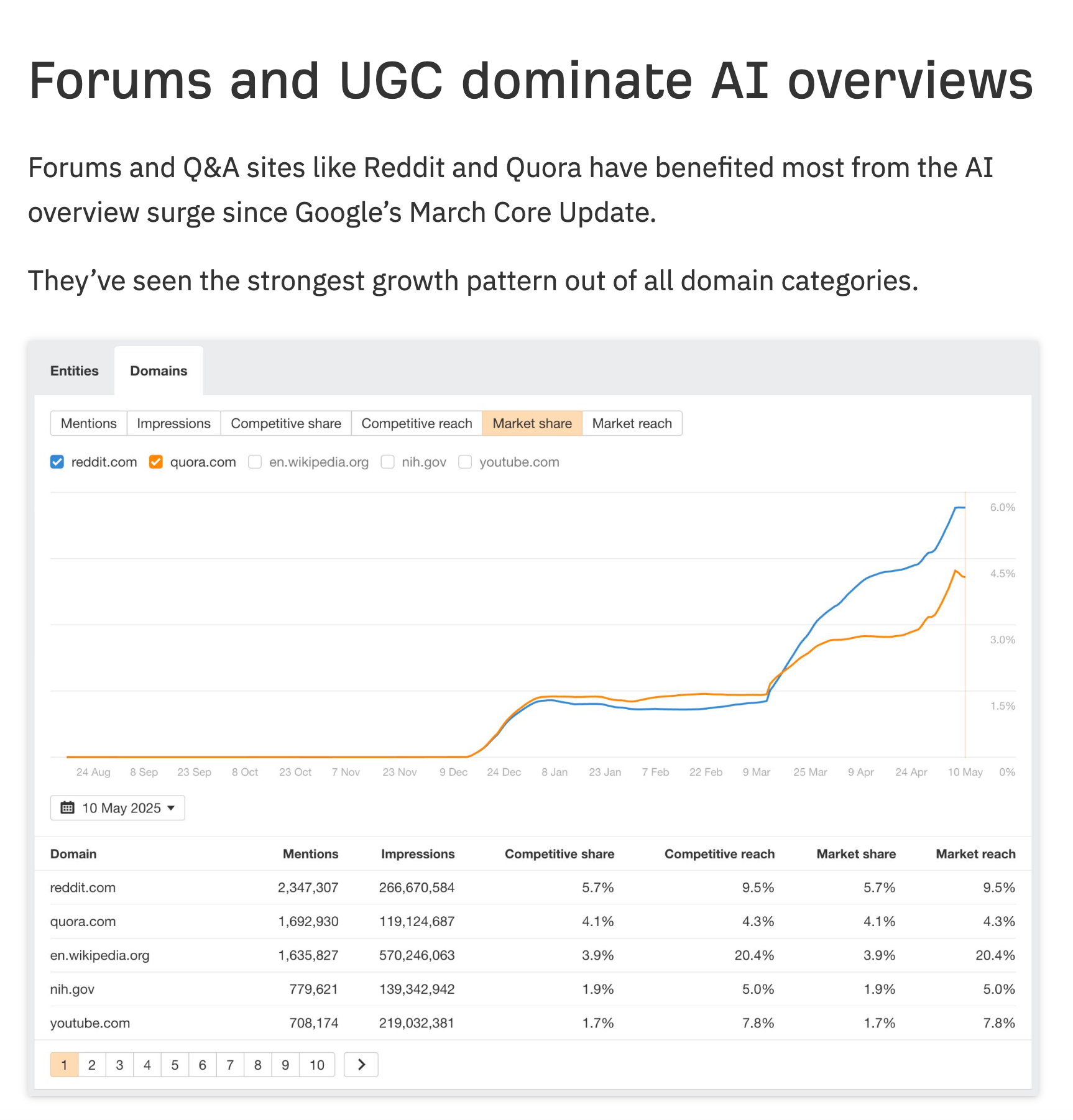Click the 9 Apr date label on chart axis
1073x1120 pixels.
click(861, 772)
